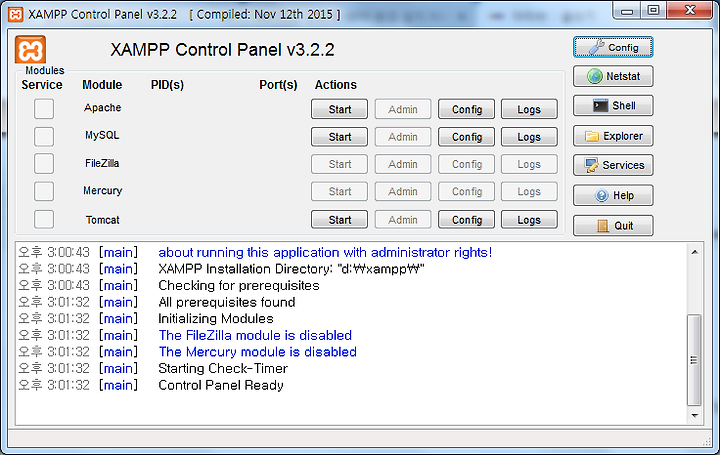Open the main Config button with wrench icon

click(x=613, y=47)
